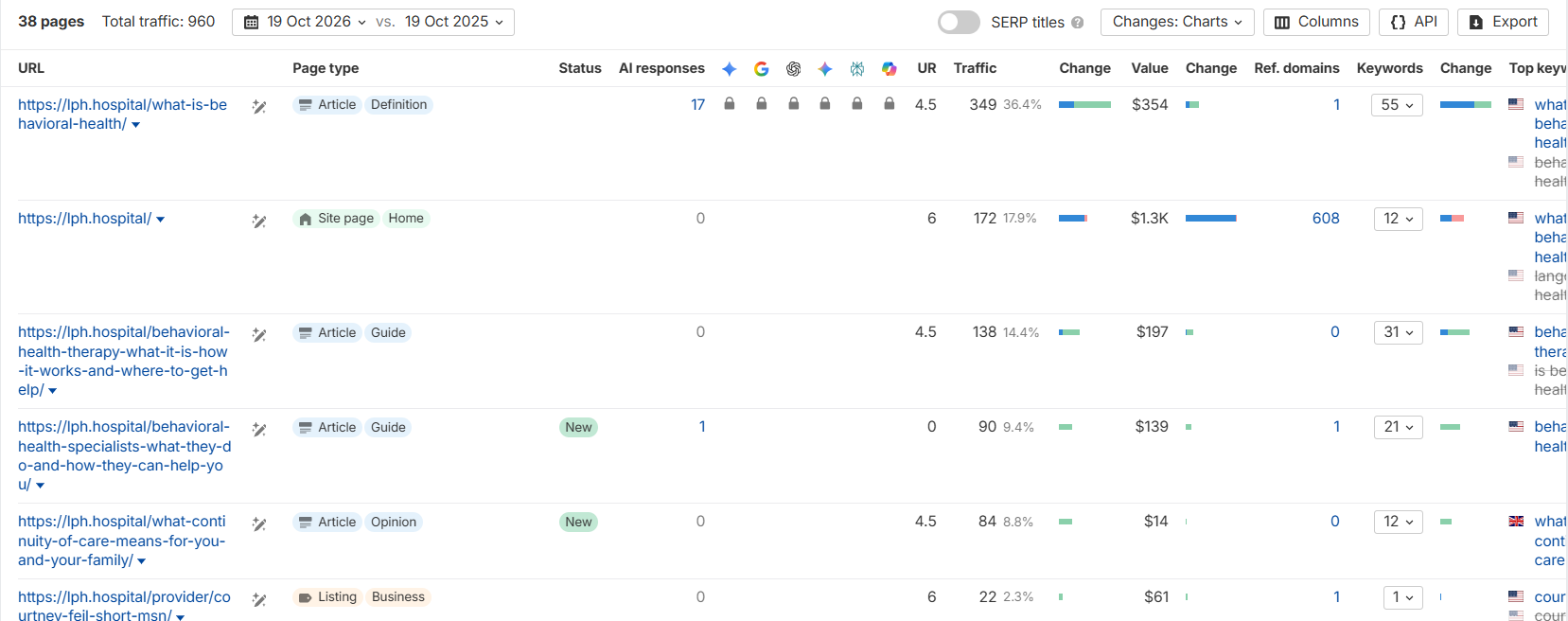Sort by the Keywords column header
Image resolution: width=1568 pixels, height=621 pixels.
(x=1389, y=68)
